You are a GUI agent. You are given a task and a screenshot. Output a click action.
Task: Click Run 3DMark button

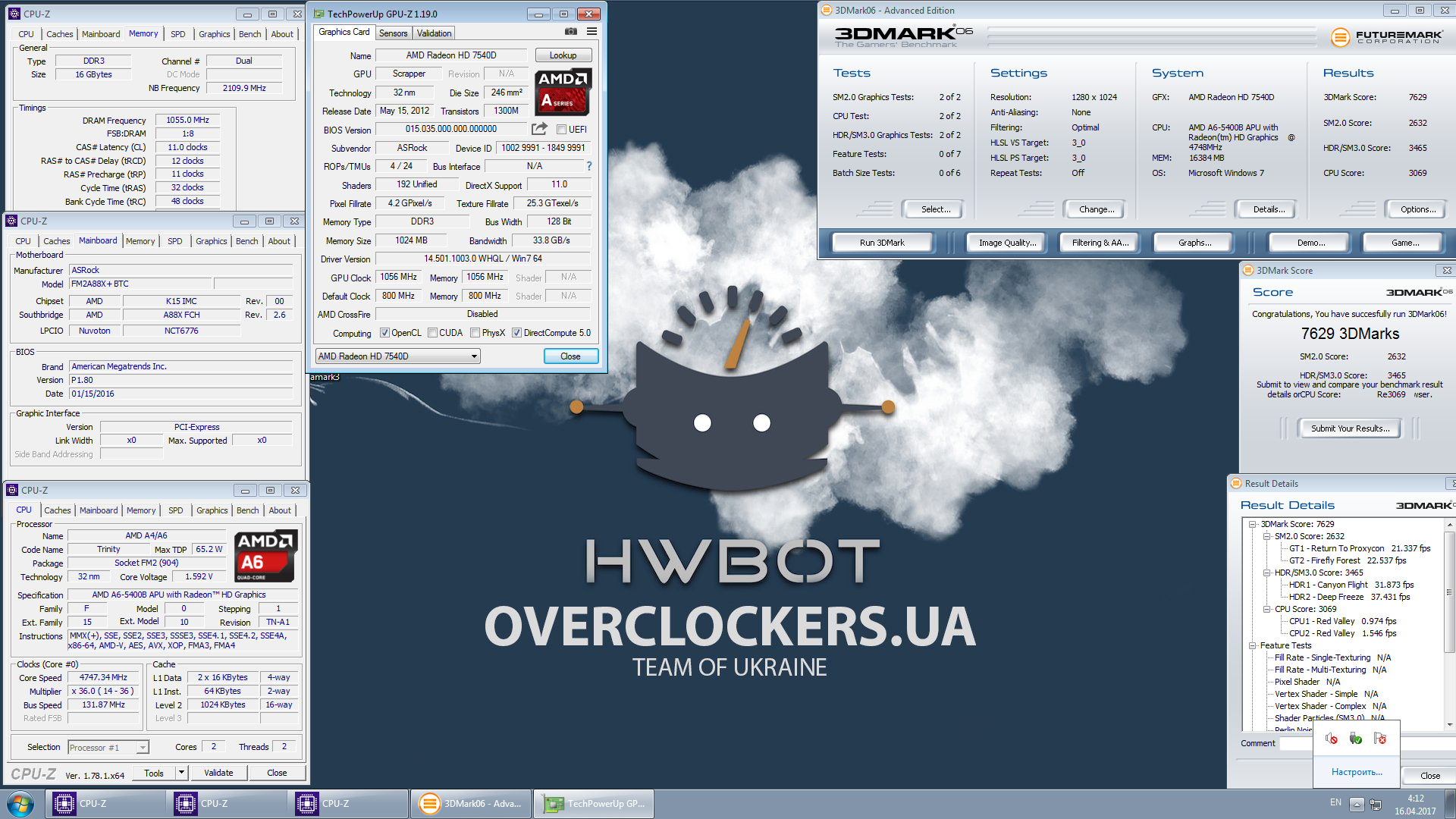[882, 243]
